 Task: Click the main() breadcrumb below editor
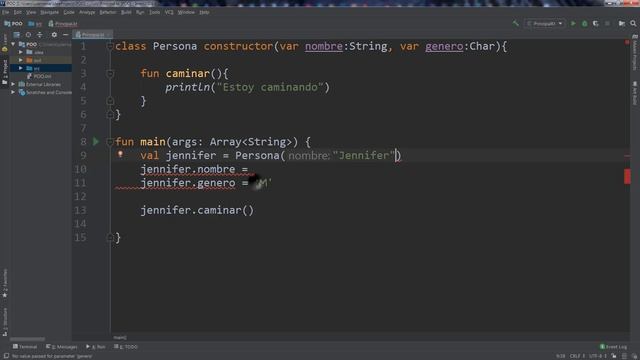tap(120, 338)
